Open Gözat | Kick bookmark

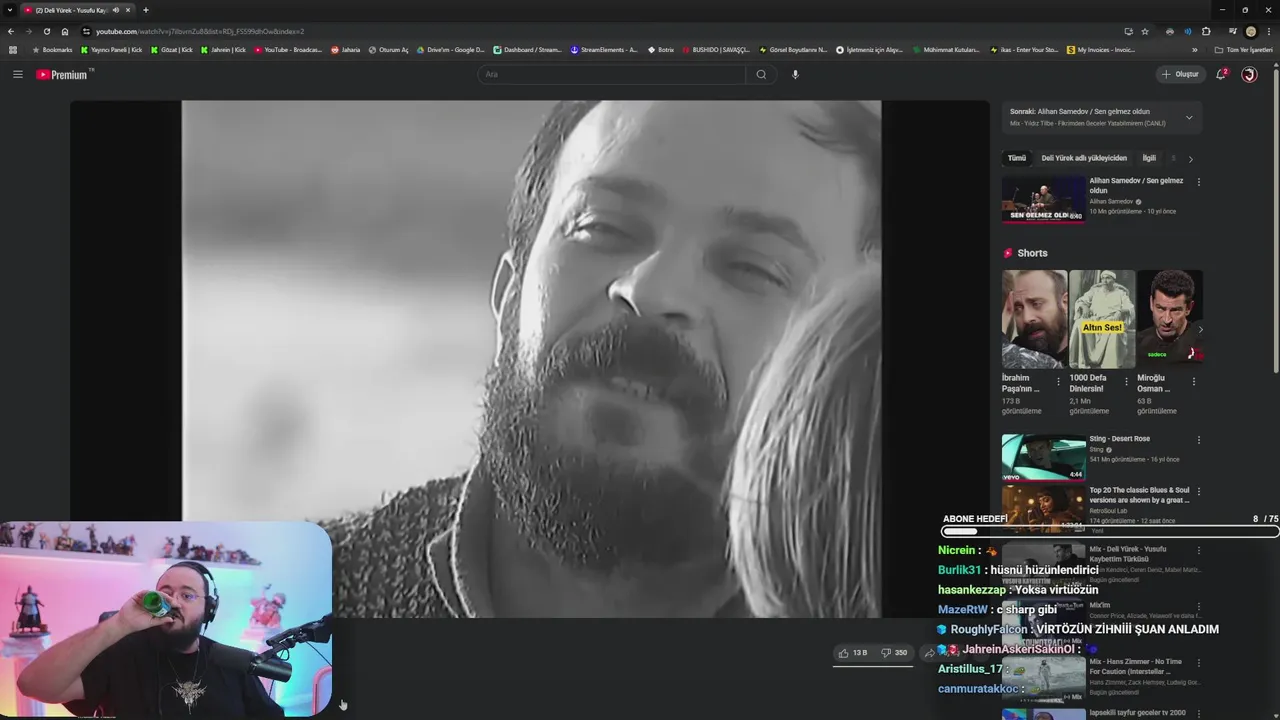(x=172, y=50)
